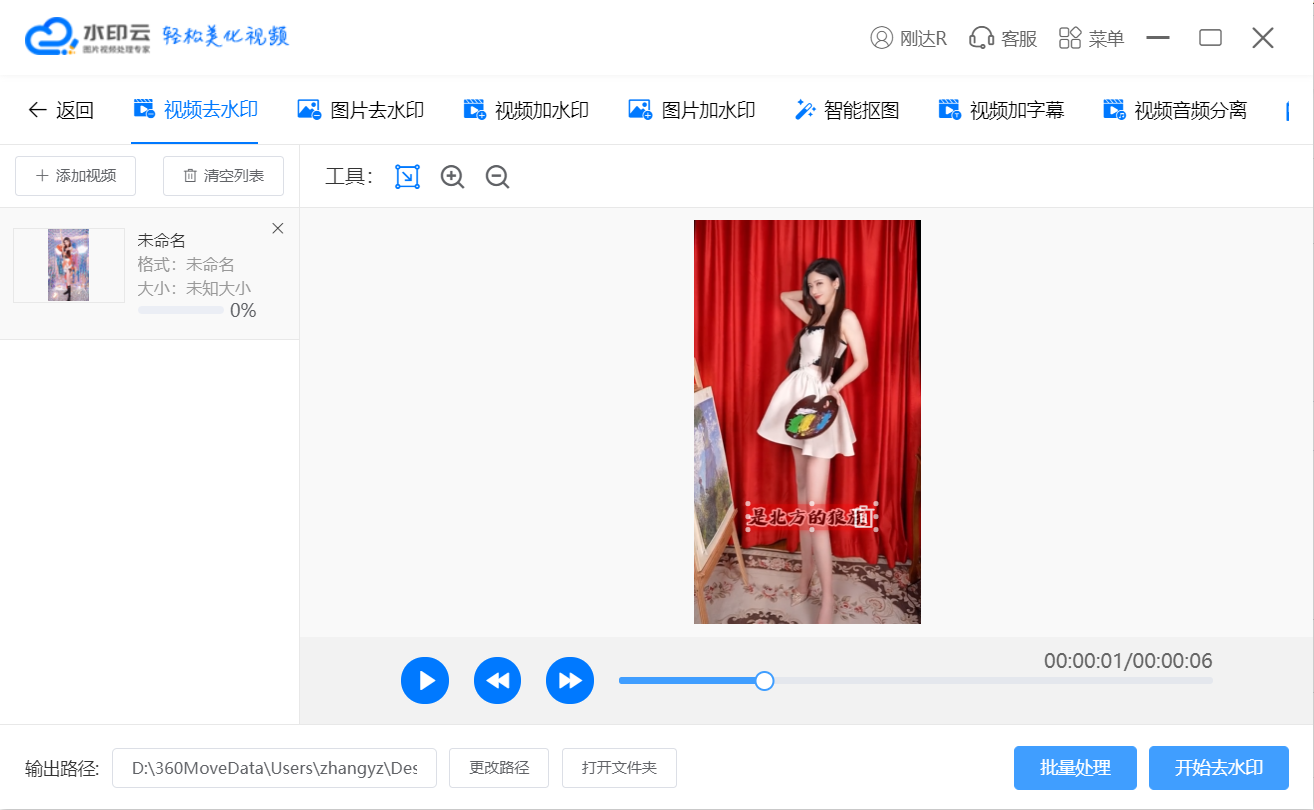
Task: Fast forward the video preview
Action: pos(570,681)
